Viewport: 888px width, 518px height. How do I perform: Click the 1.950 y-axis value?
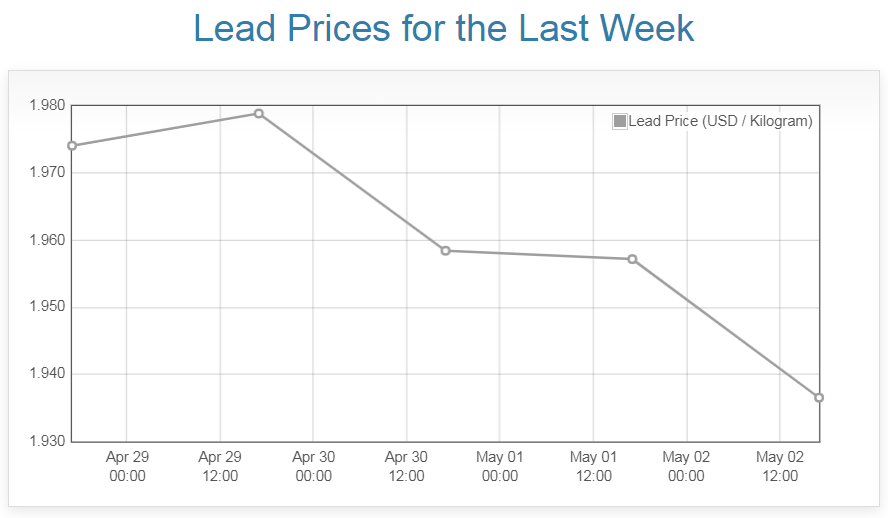[x=47, y=307]
